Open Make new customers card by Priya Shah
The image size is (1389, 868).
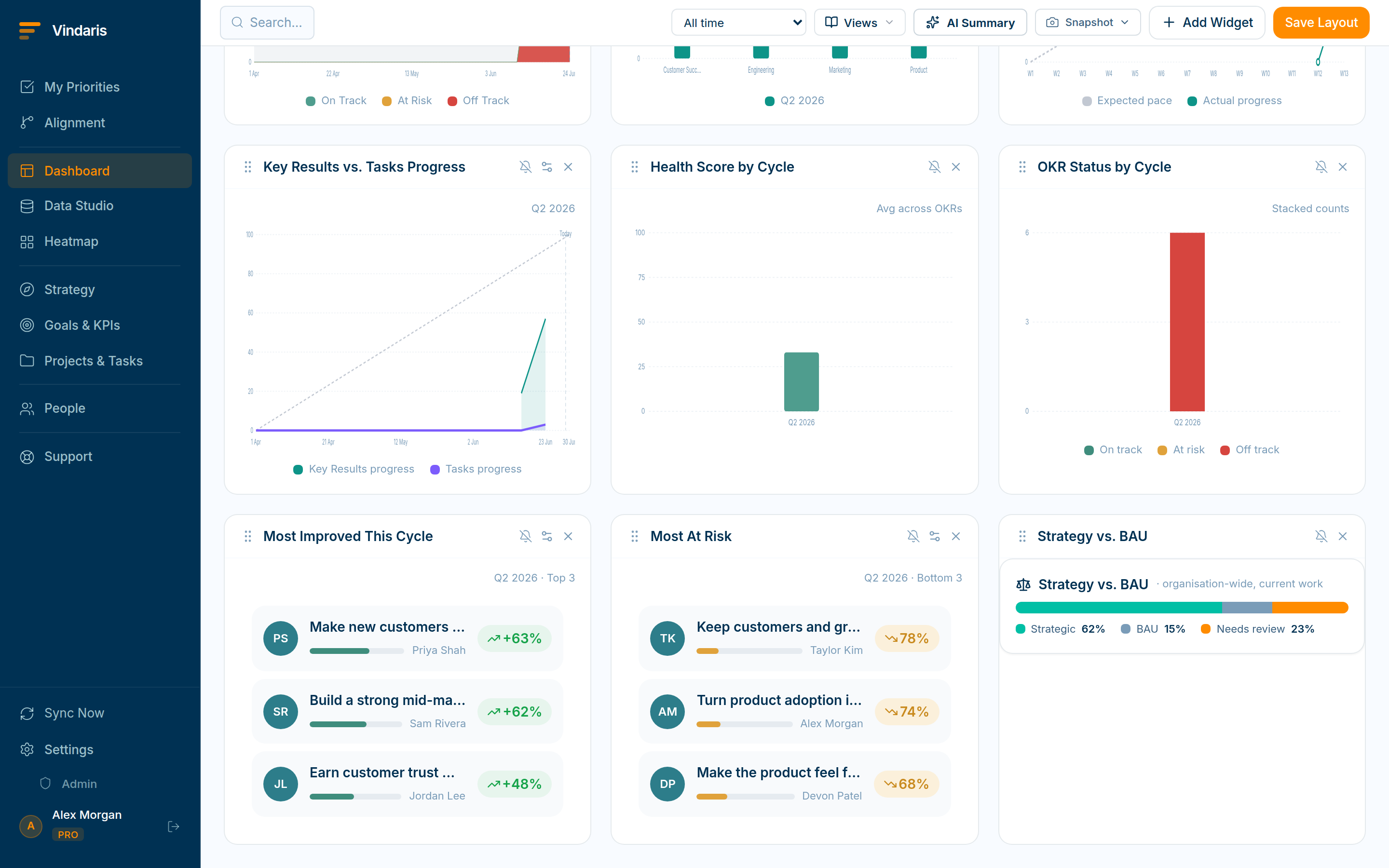[x=408, y=638]
